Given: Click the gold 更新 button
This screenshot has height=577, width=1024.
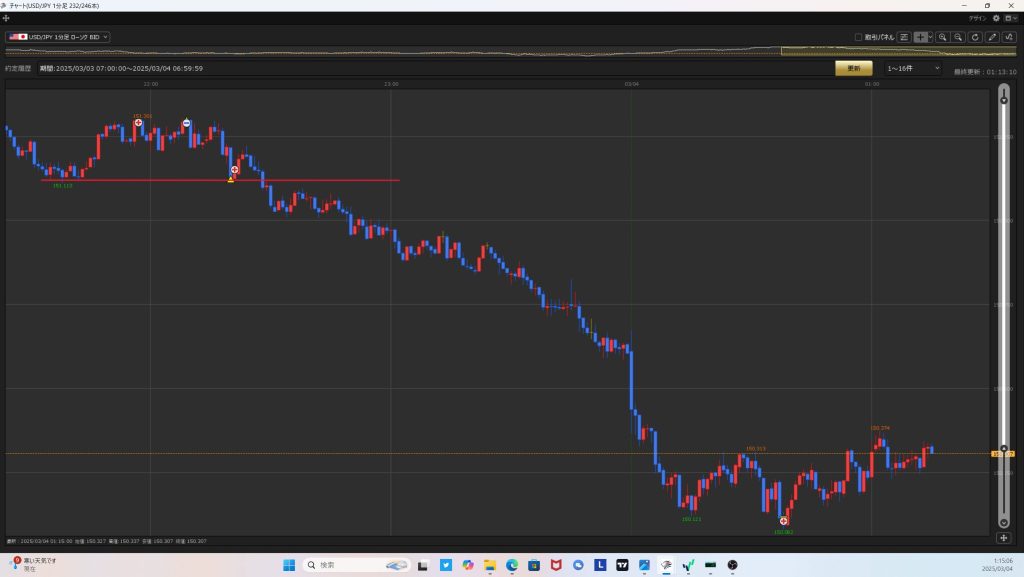Looking at the screenshot, I should [x=853, y=68].
